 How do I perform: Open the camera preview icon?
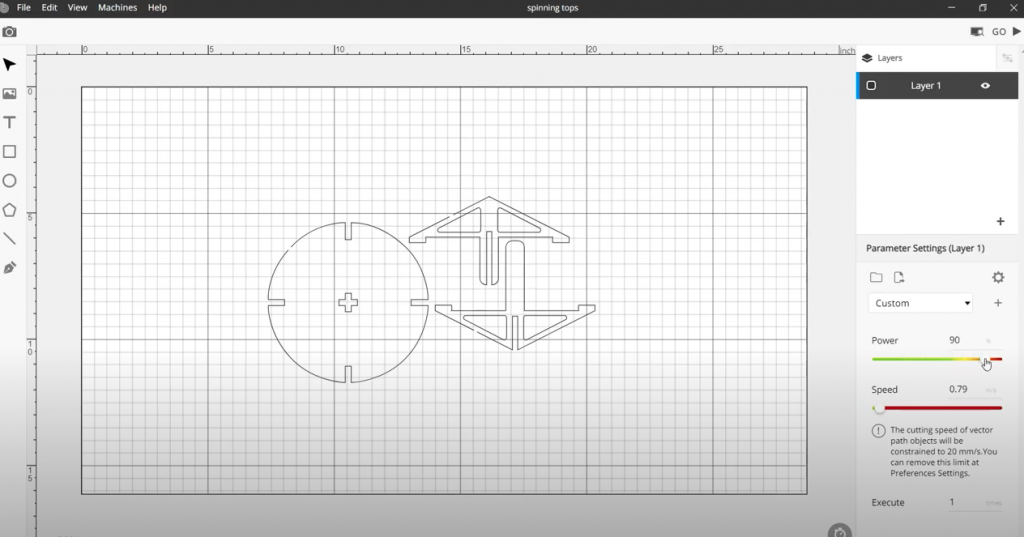click(x=9, y=31)
